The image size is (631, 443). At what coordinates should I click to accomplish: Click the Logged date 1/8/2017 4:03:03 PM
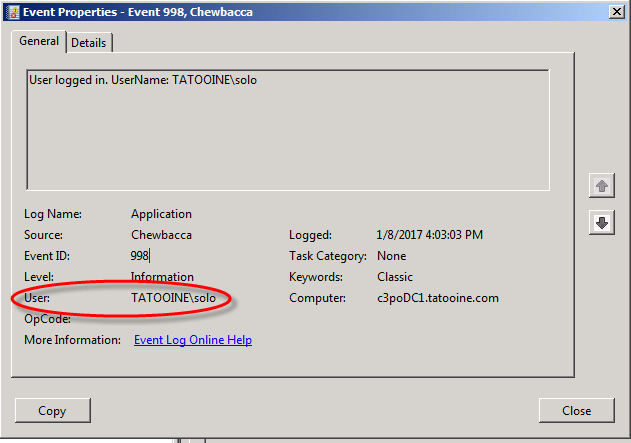pyautogui.click(x=429, y=235)
